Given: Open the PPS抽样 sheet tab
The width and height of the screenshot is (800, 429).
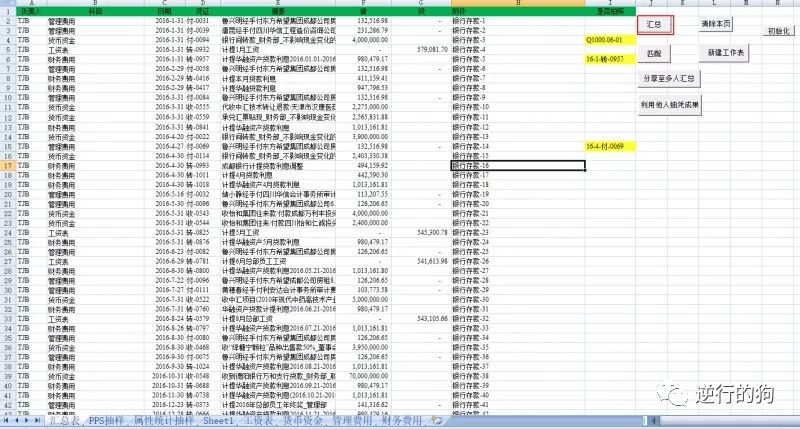Looking at the screenshot, I should tap(106, 421).
